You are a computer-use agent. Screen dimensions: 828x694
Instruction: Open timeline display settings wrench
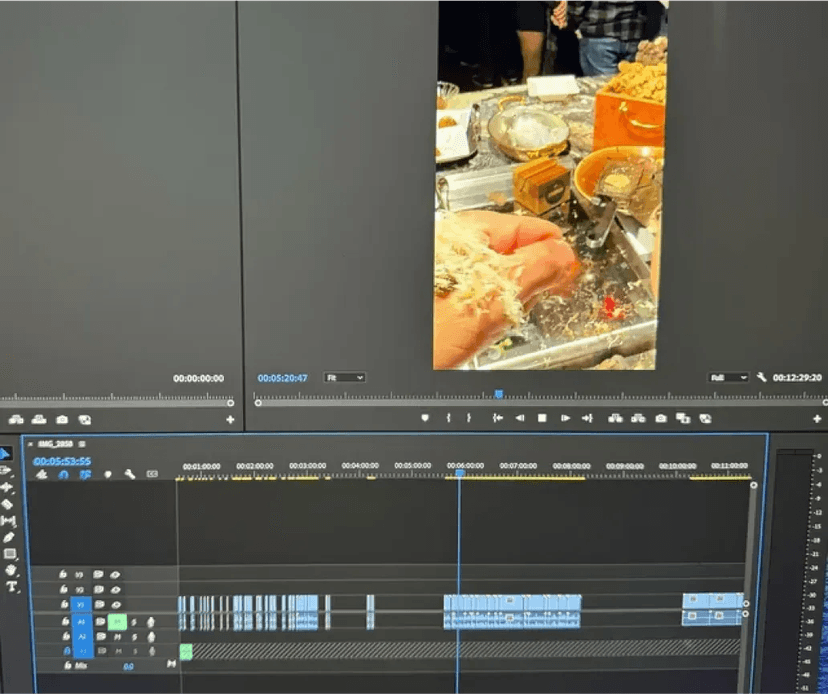[129, 474]
